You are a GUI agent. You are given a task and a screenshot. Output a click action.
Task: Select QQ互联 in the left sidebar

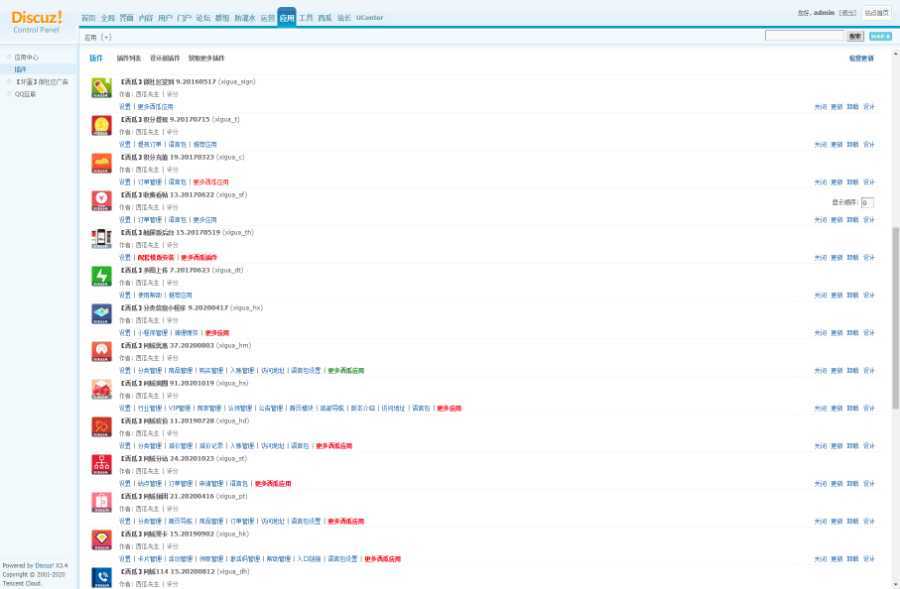pos(25,93)
